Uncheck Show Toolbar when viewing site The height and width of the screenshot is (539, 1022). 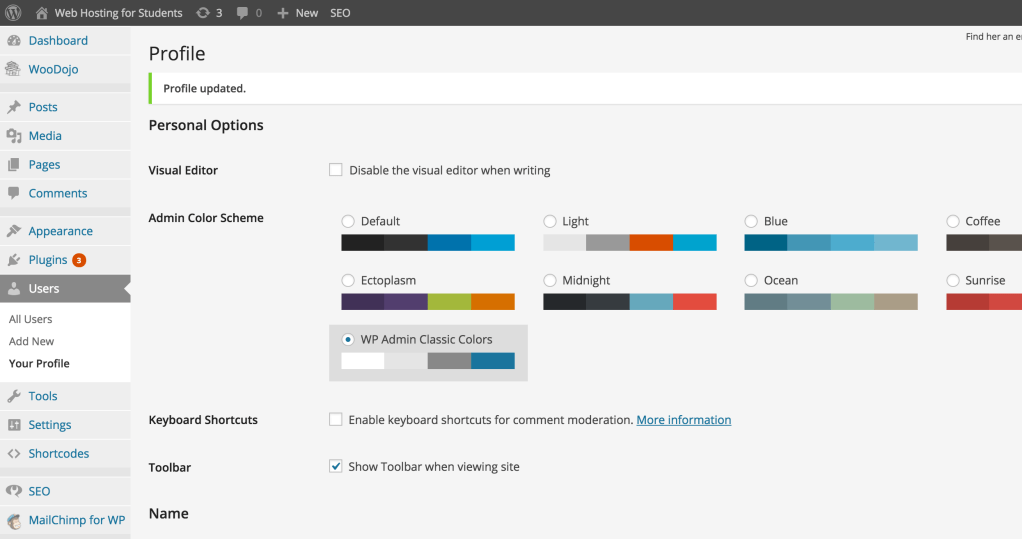(336, 466)
